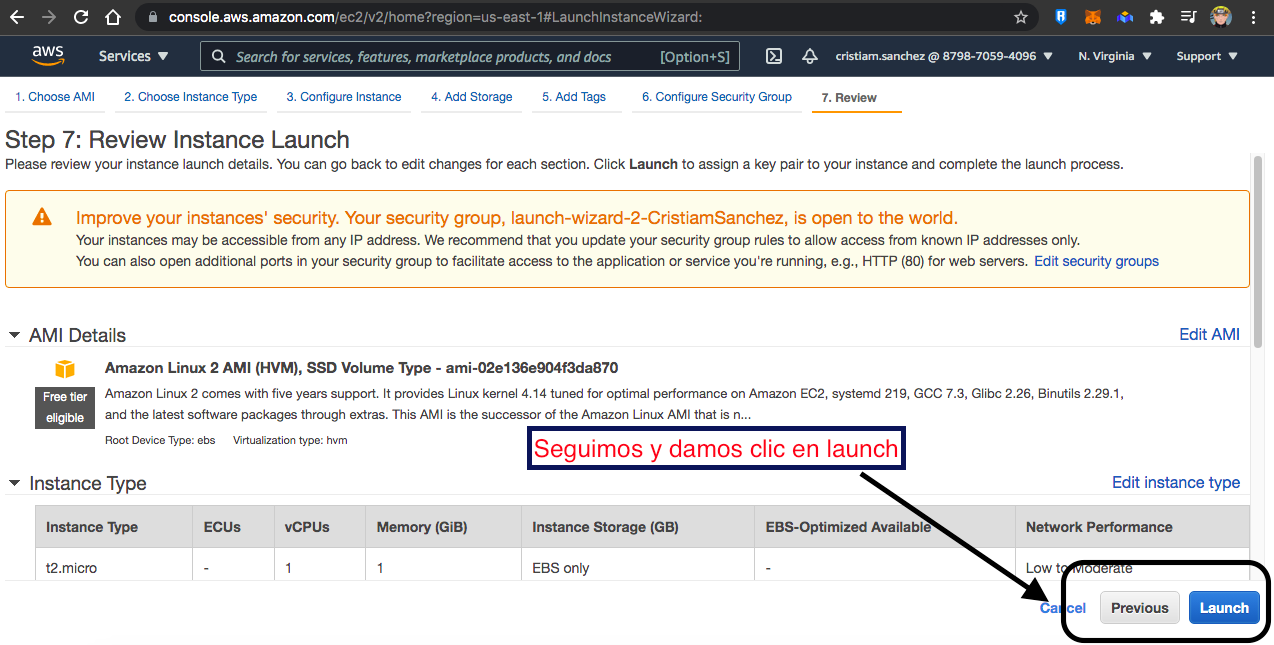Bookmark this page with the star icon

pos(1020,17)
